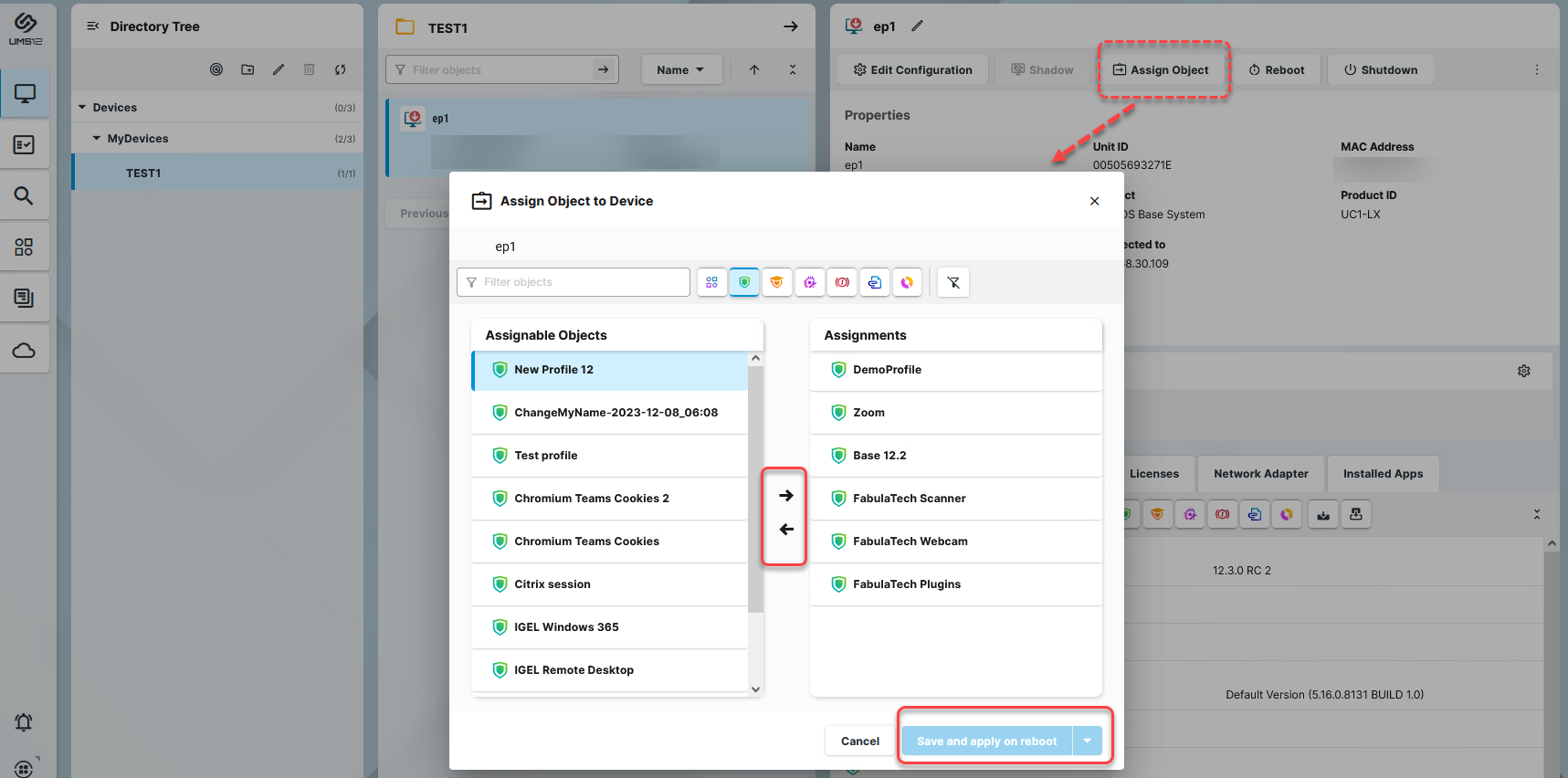
Task: Click the cloud icon in left sidebar
Action: (x=25, y=351)
